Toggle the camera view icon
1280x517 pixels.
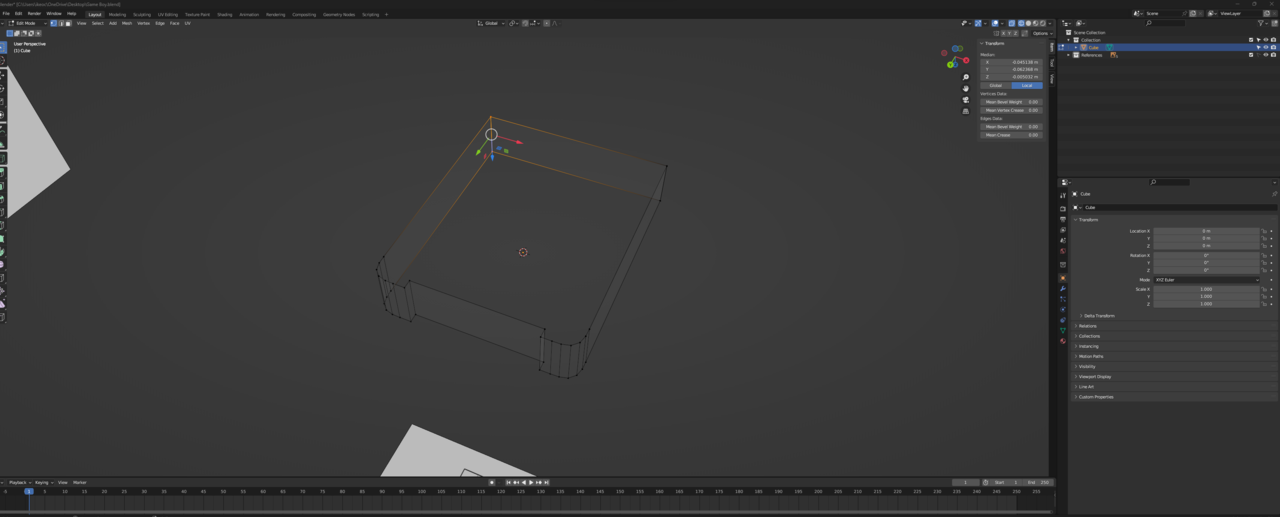point(966,100)
